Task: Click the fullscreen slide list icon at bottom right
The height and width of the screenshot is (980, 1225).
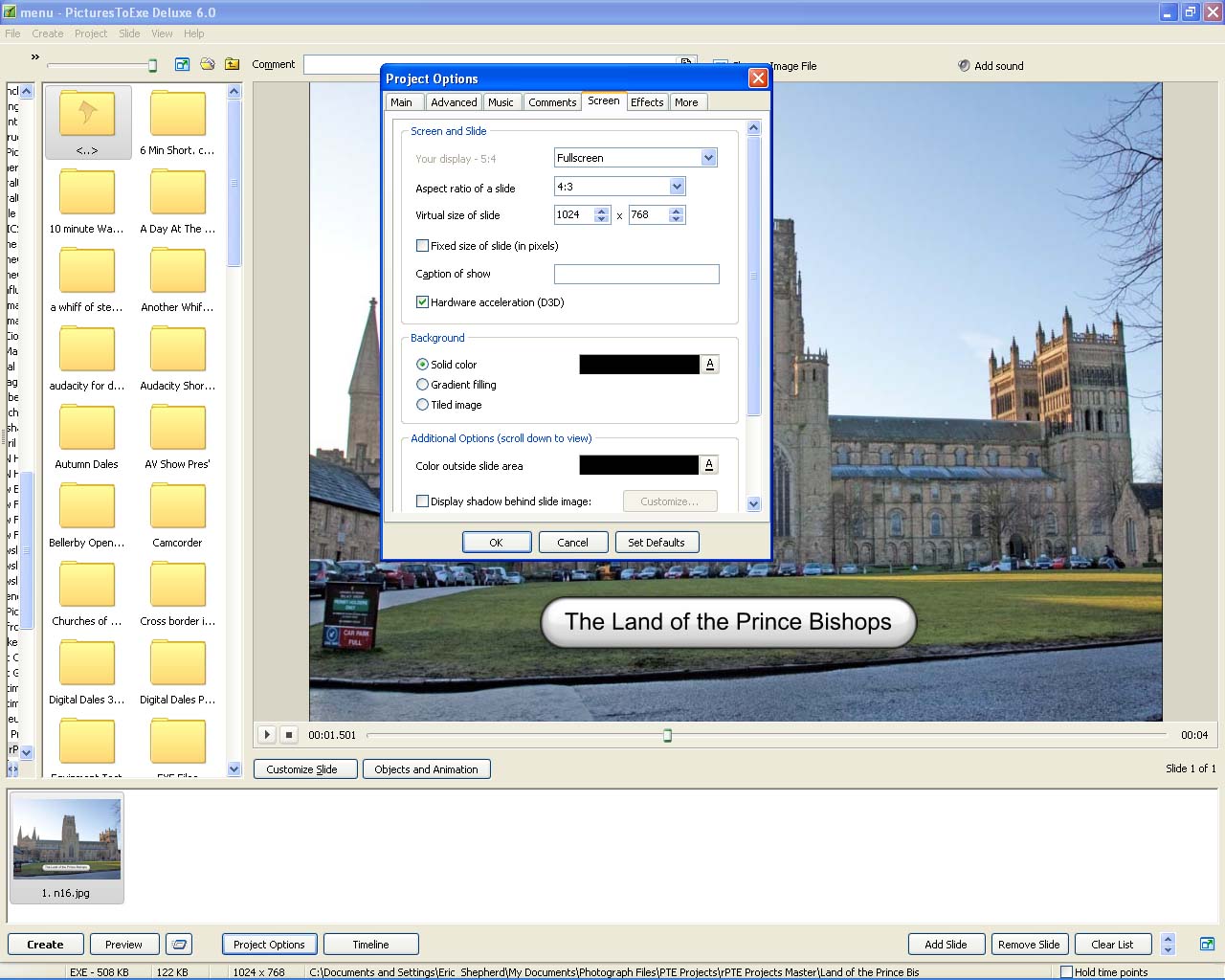Action: (1207, 945)
